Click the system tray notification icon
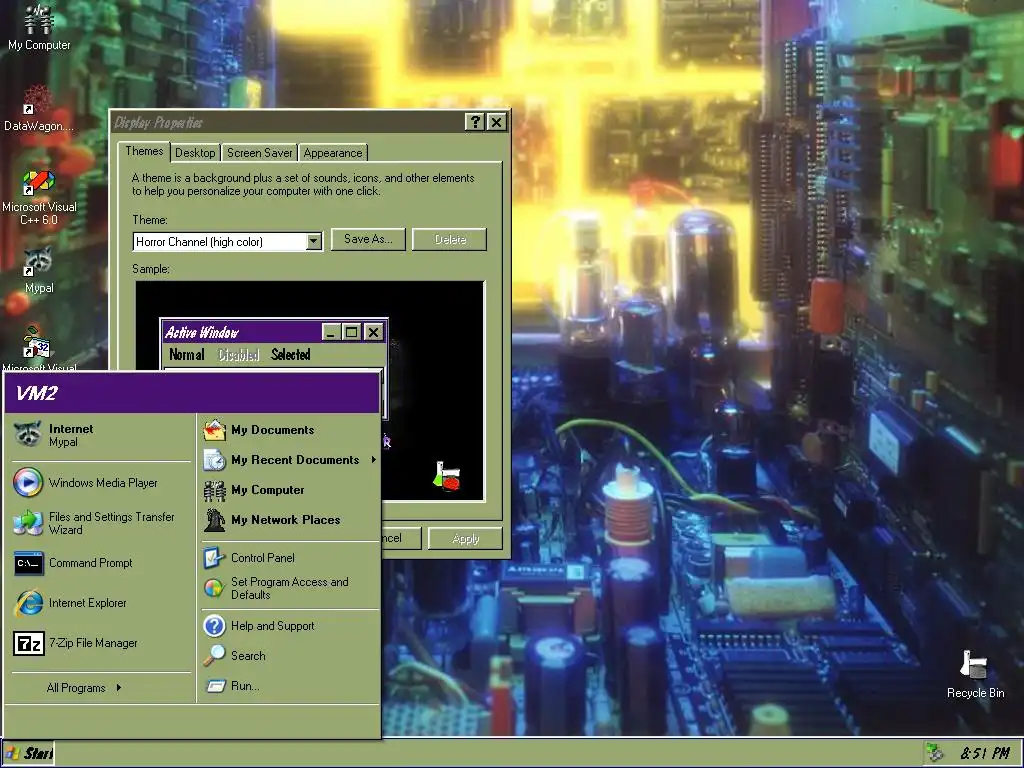This screenshot has width=1024, height=768. (x=935, y=753)
